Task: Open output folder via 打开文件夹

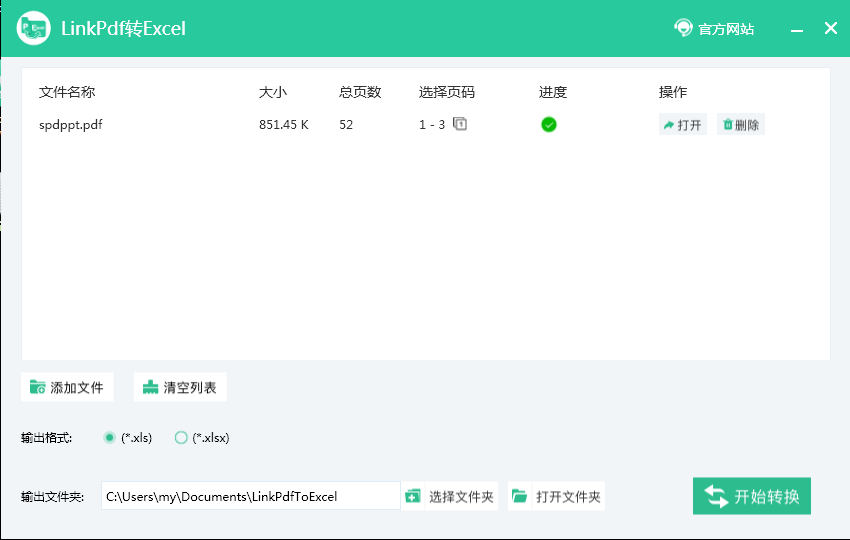Action: click(x=556, y=496)
